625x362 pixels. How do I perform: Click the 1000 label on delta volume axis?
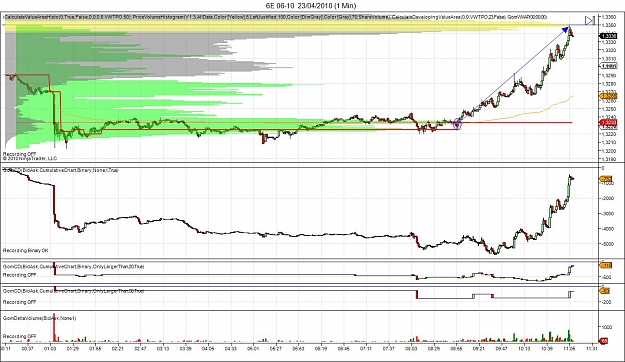point(607,327)
